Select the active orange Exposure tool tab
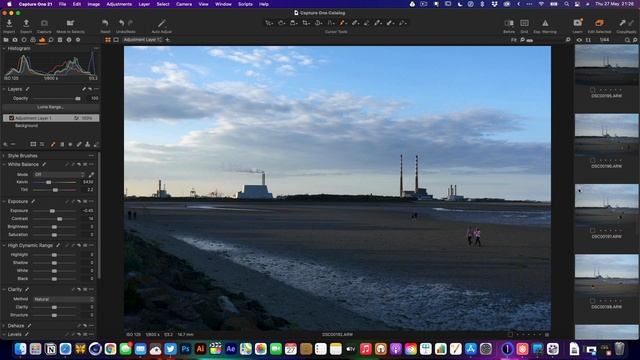 coord(42,40)
